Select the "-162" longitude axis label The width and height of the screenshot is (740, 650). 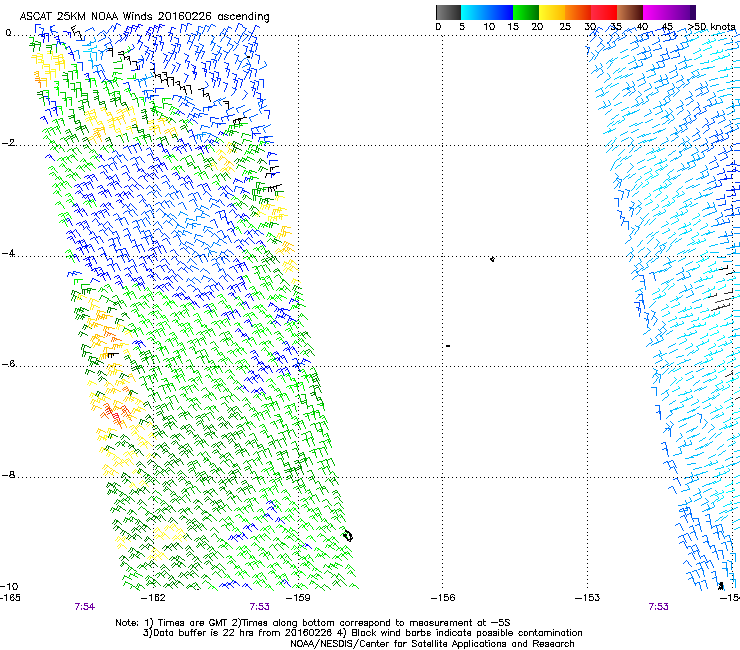pyautogui.click(x=153, y=598)
